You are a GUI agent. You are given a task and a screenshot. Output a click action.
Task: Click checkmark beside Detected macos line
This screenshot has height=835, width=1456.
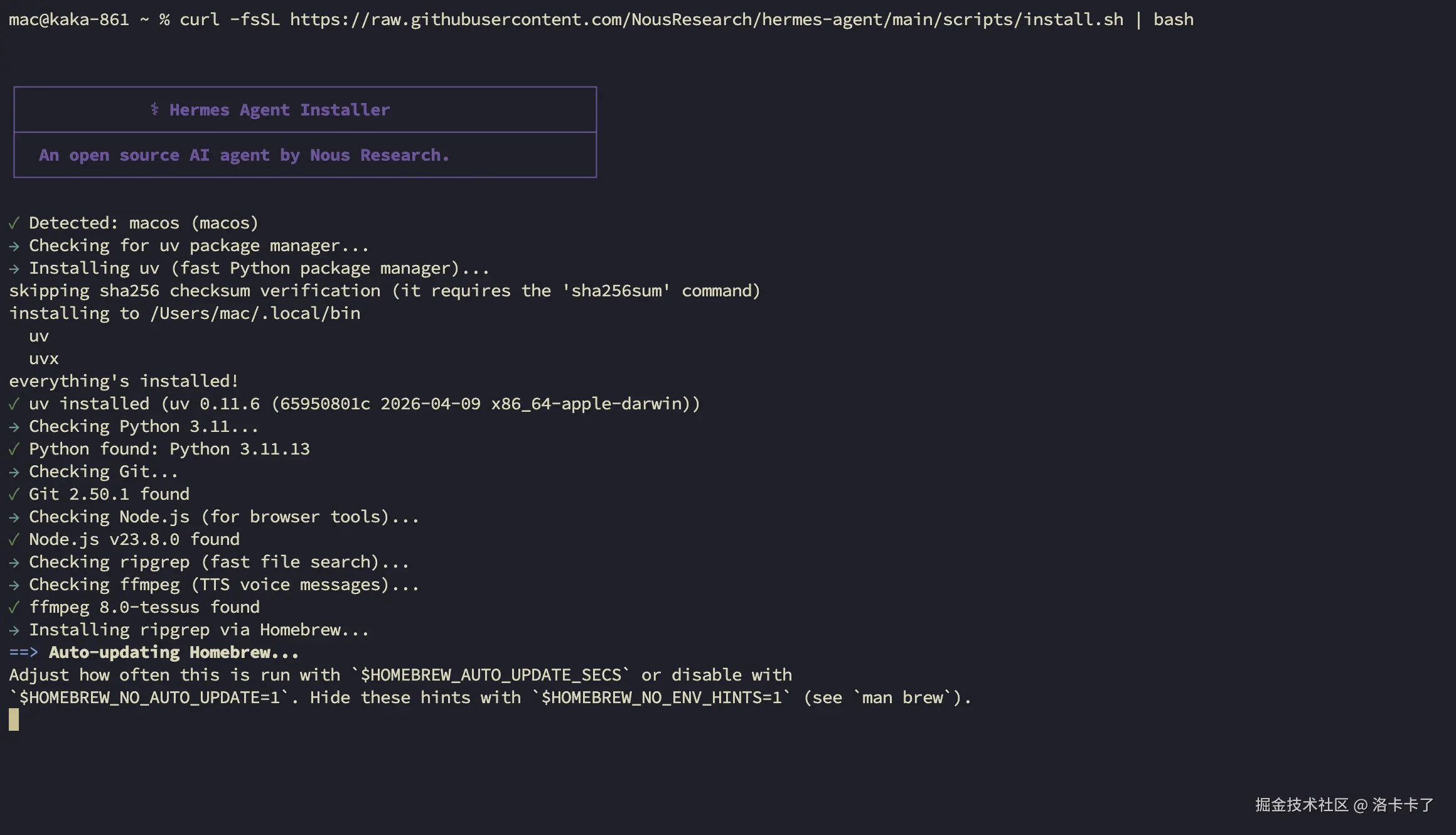pyautogui.click(x=14, y=223)
